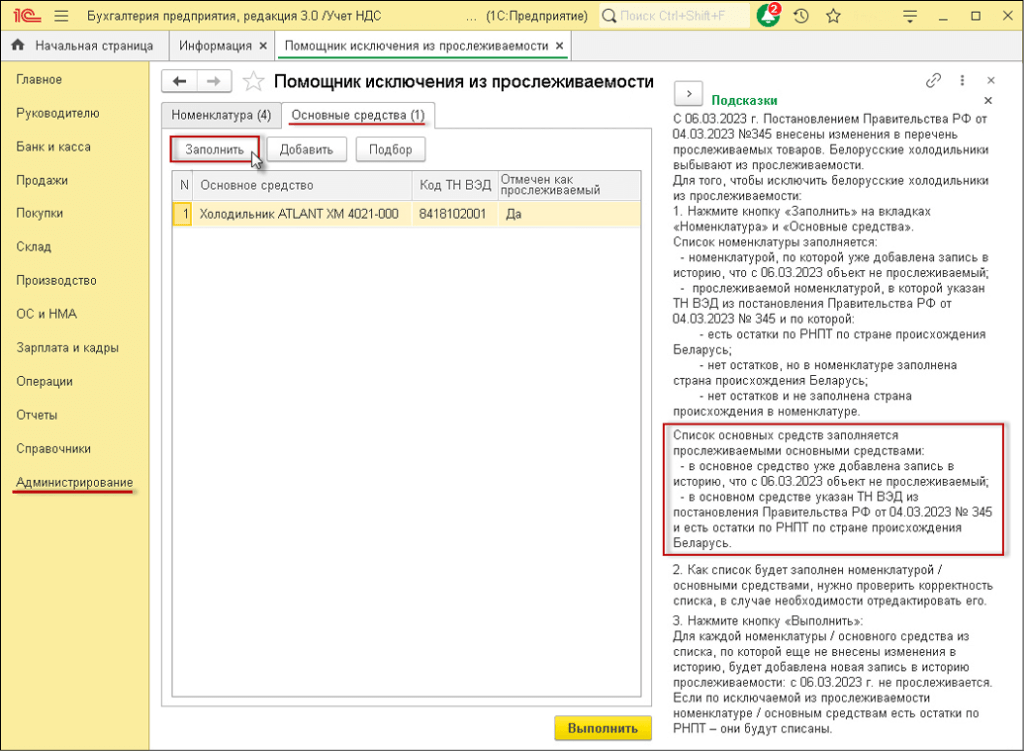
Task: Click the Заполнить button
Action: click(x=214, y=150)
